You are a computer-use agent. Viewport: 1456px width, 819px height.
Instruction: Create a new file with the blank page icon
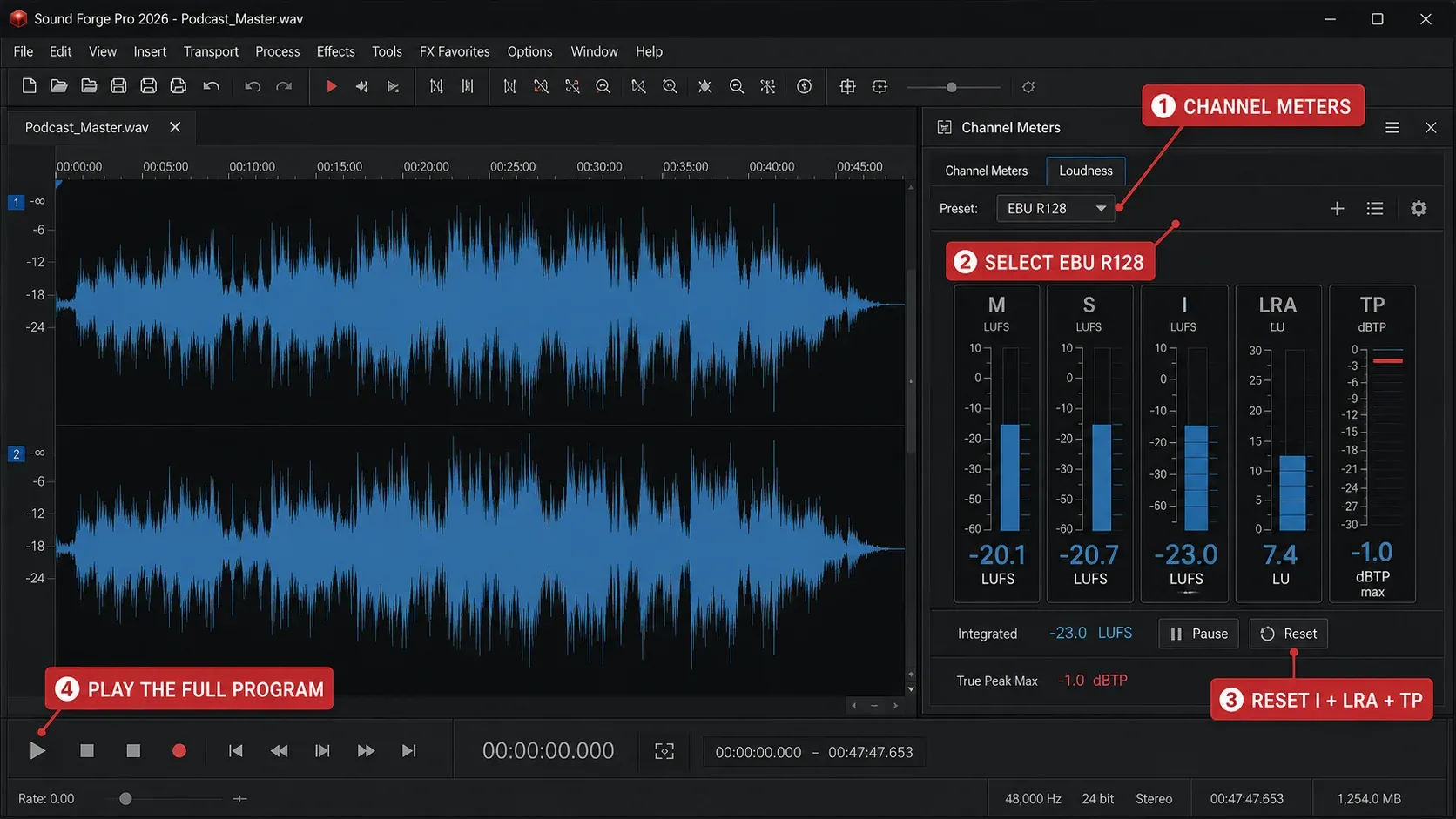coord(29,86)
